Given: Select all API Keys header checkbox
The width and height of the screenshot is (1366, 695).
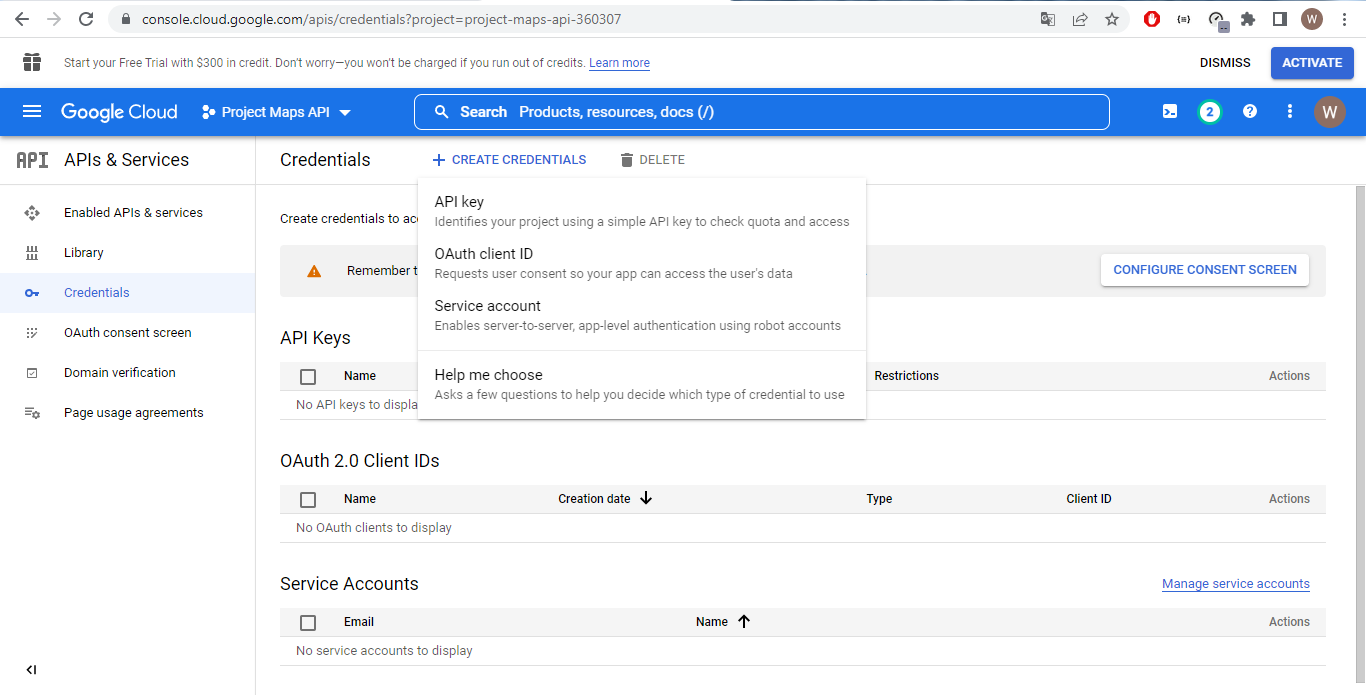Looking at the screenshot, I should coord(308,377).
